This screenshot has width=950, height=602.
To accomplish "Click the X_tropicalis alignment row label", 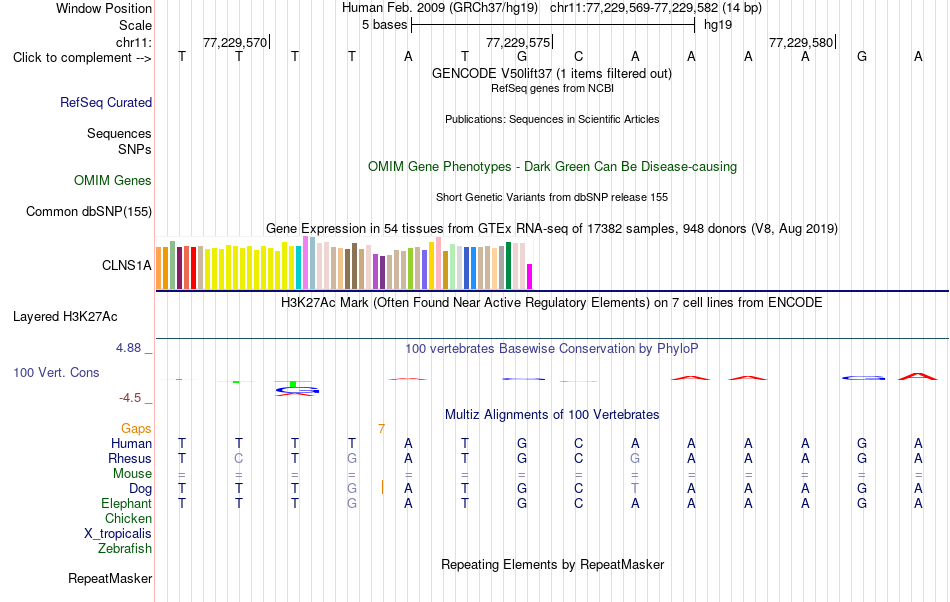I will point(118,534).
